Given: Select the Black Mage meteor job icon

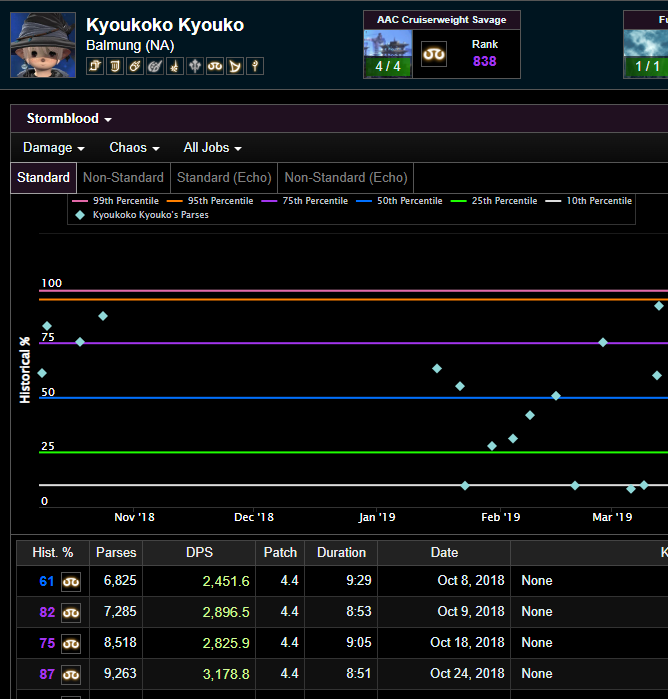Looking at the screenshot, I should (135, 66).
